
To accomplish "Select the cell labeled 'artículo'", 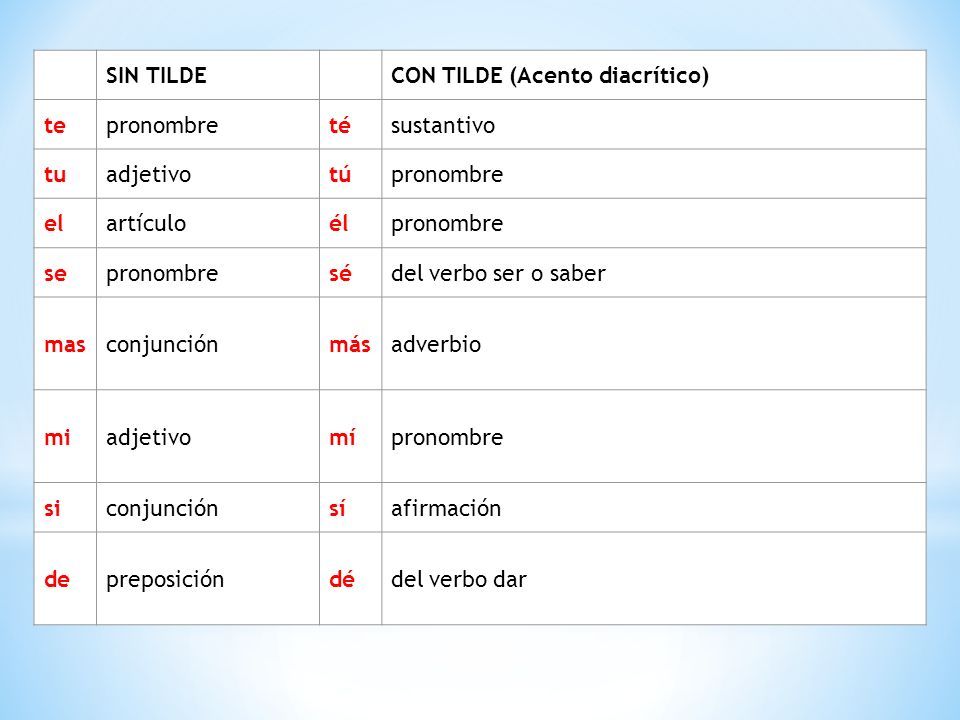I will tap(208, 223).
